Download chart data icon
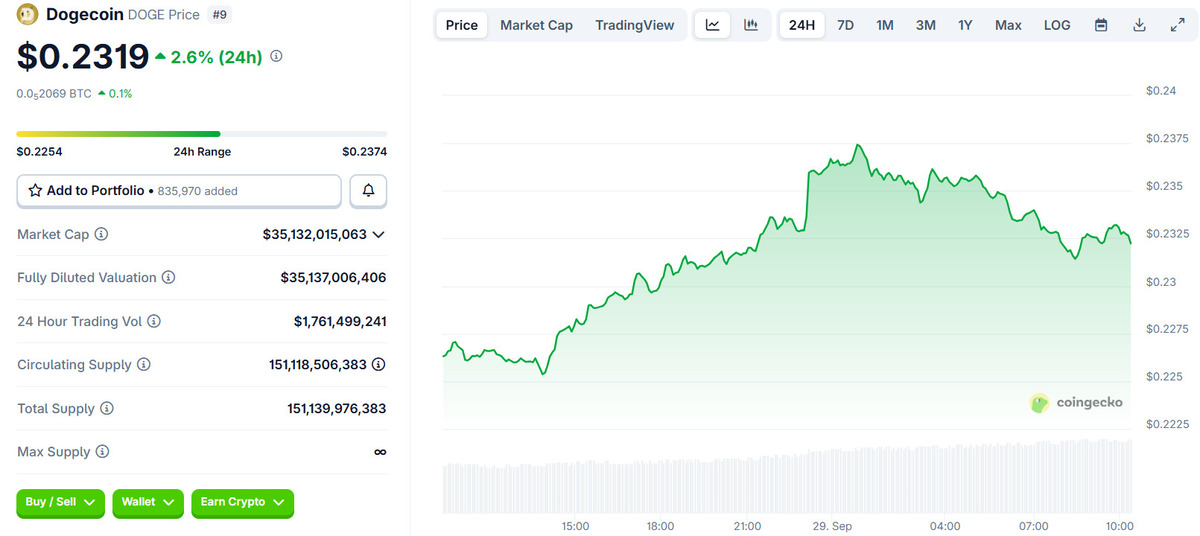The width and height of the screenshot is (1200, 536). click(1139, 25)
